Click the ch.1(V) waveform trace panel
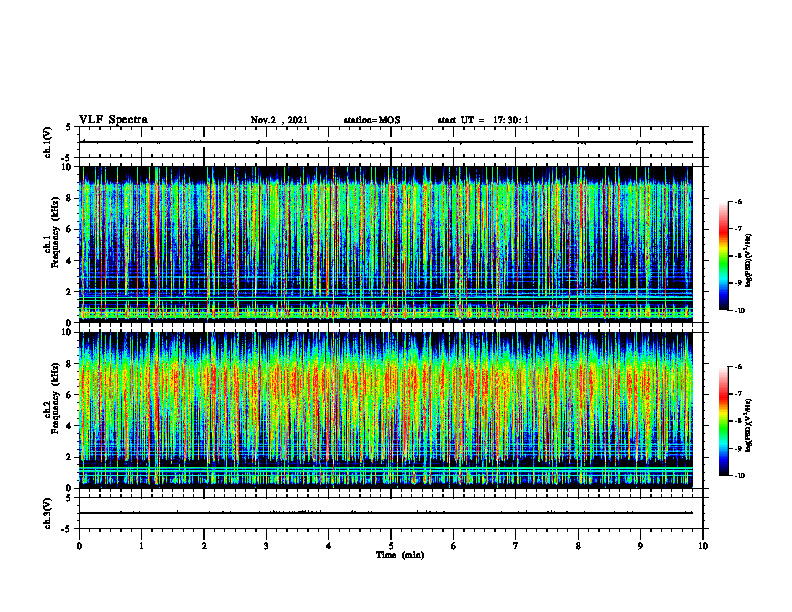Screen dimensions: 792x612 tap(391, 142)
